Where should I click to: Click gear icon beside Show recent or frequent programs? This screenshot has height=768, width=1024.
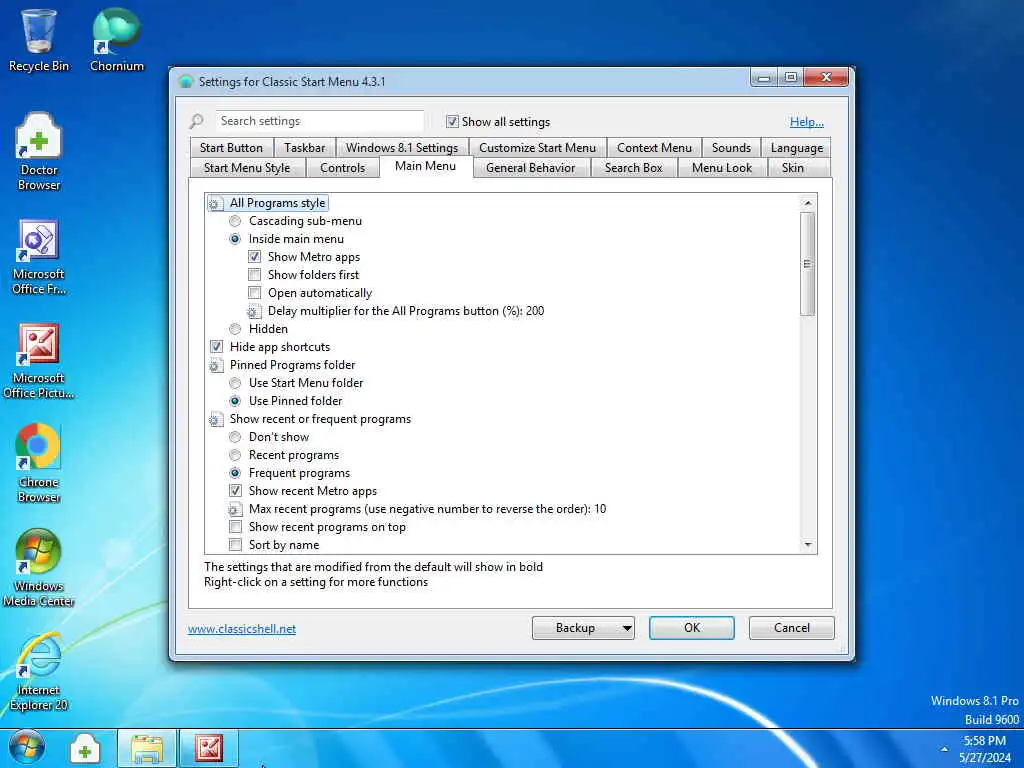(214, 420)
